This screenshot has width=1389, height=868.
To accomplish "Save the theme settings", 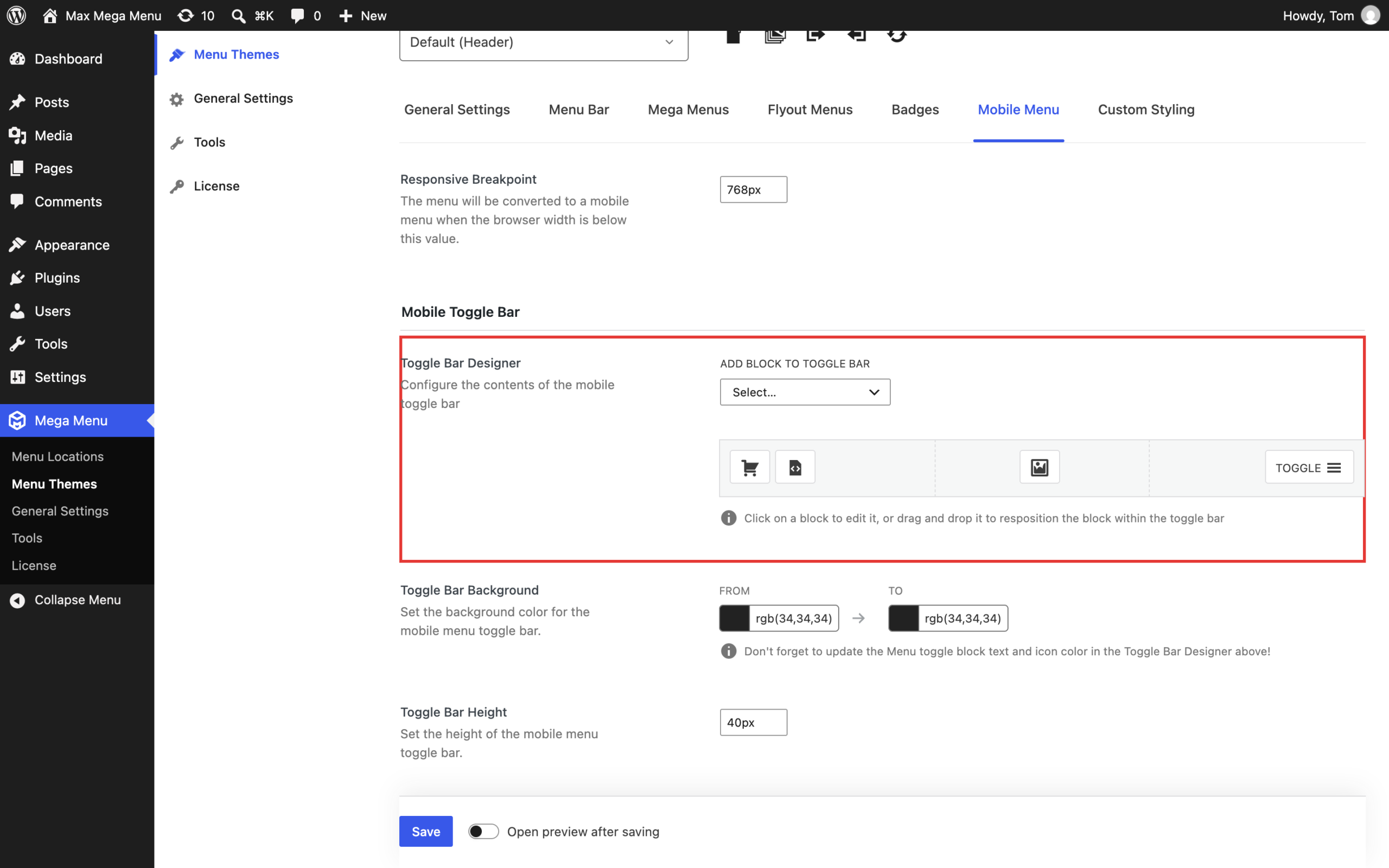I will [x=426, y=831].
